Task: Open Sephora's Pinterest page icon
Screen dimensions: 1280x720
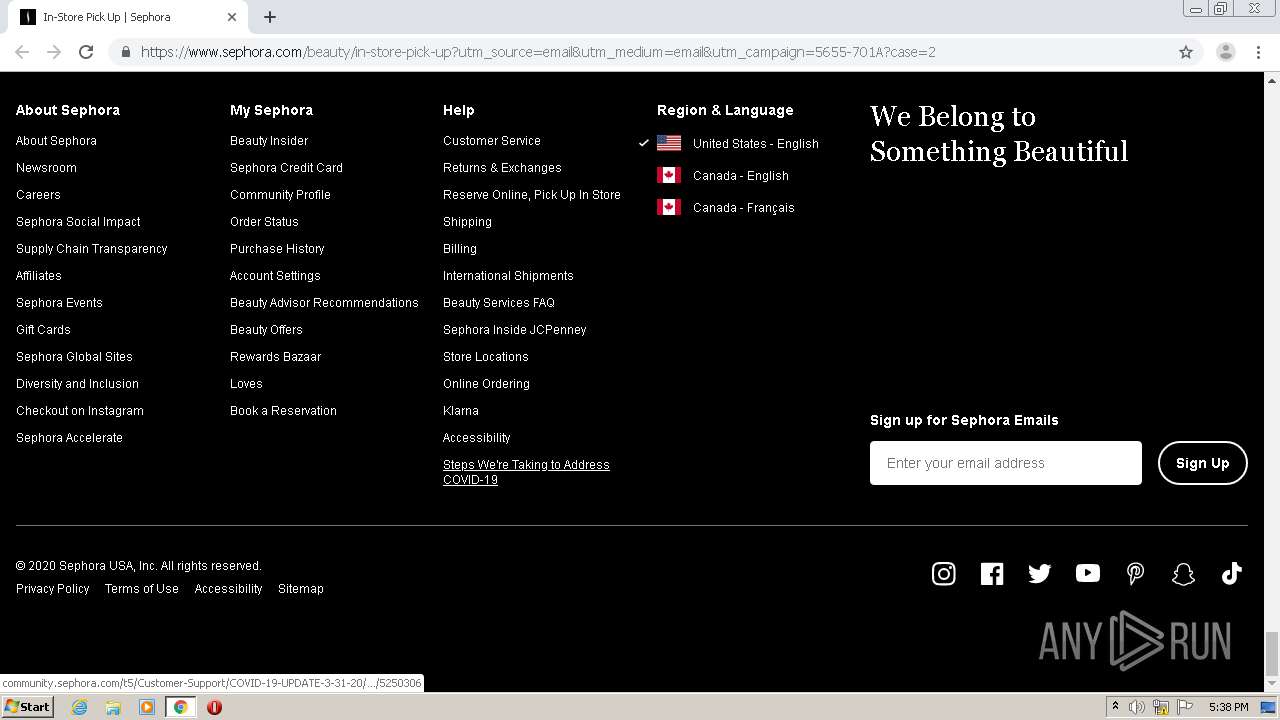Action: tap(1135, 573)
